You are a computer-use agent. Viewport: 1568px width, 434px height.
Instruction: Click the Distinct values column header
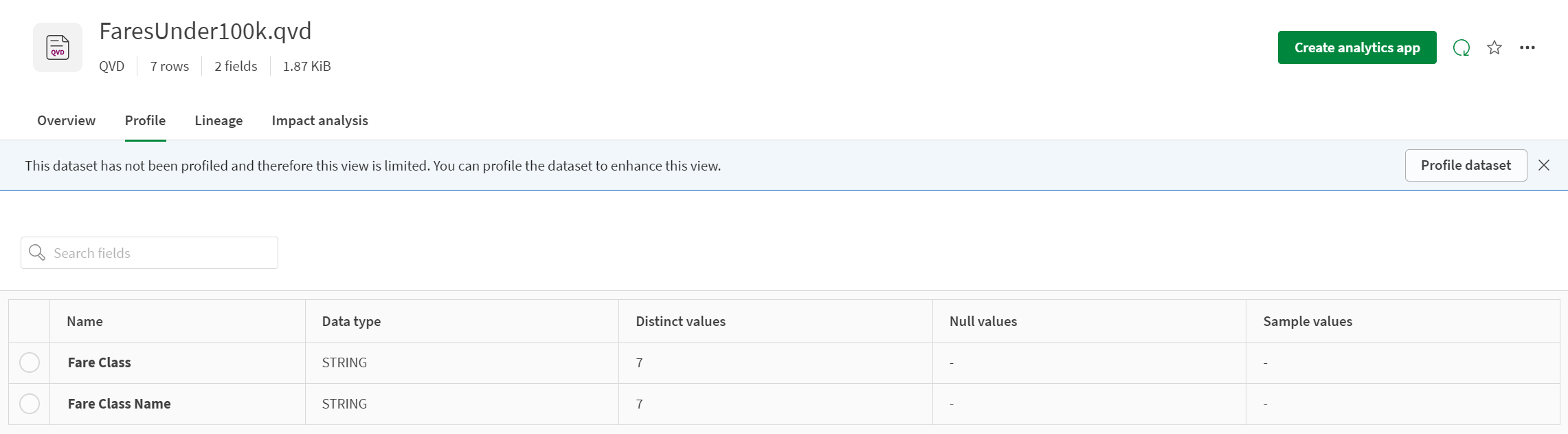pos(680,321)
